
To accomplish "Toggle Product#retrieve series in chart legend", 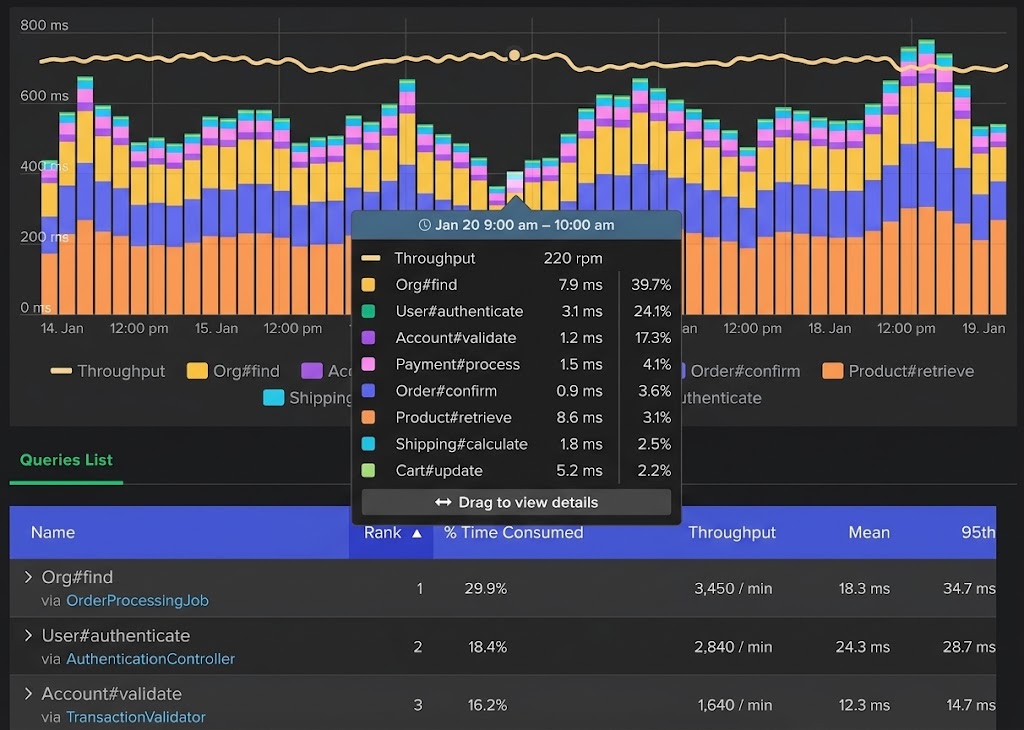I will (899, 371).
